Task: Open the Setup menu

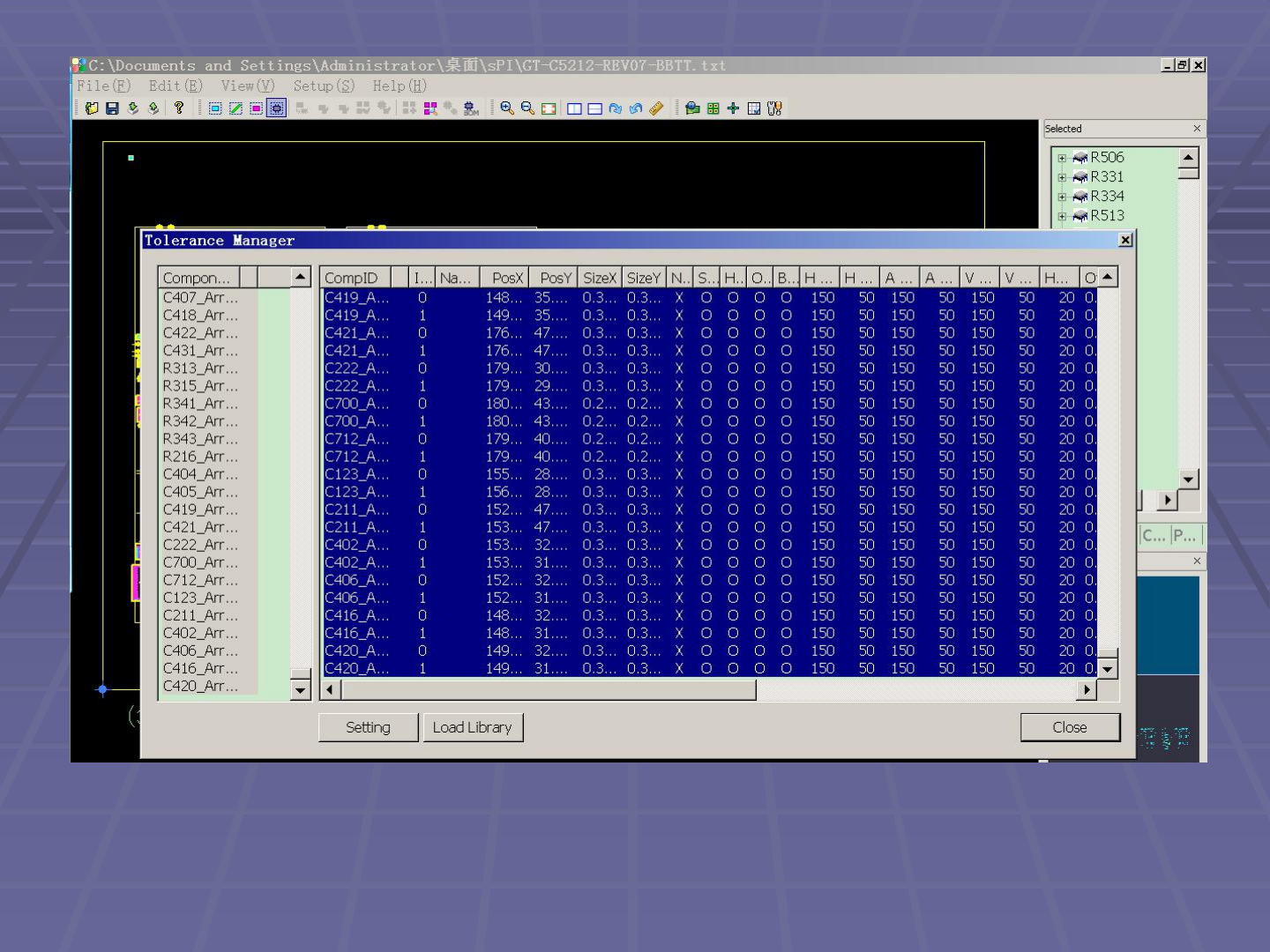Action: pyautogui.click(x=324, y=86)
